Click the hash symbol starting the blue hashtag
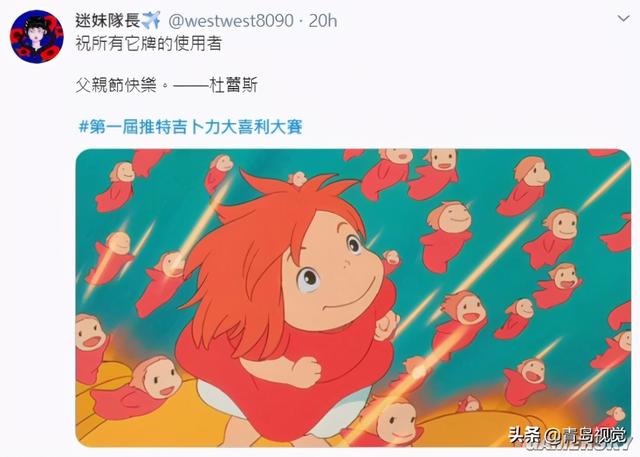Screen dimensions: 640x457 click(83, 127)
